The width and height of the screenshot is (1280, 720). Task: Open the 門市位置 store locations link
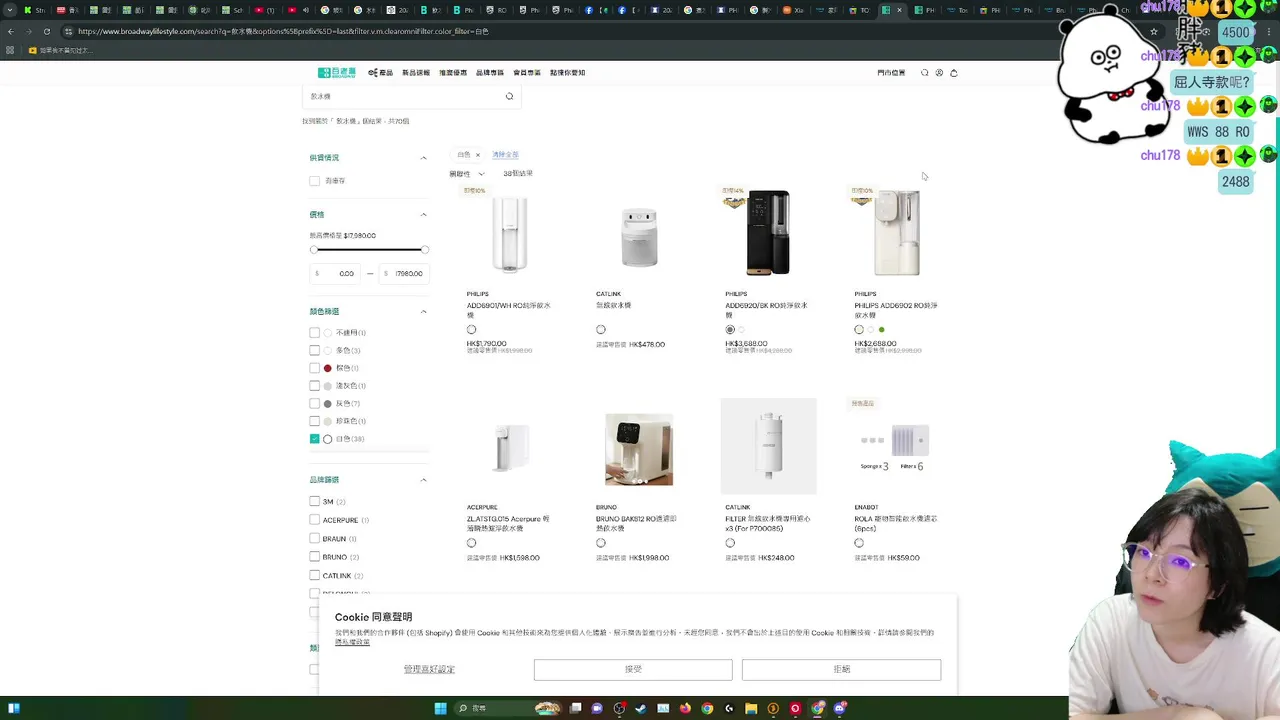click(891, 73)
